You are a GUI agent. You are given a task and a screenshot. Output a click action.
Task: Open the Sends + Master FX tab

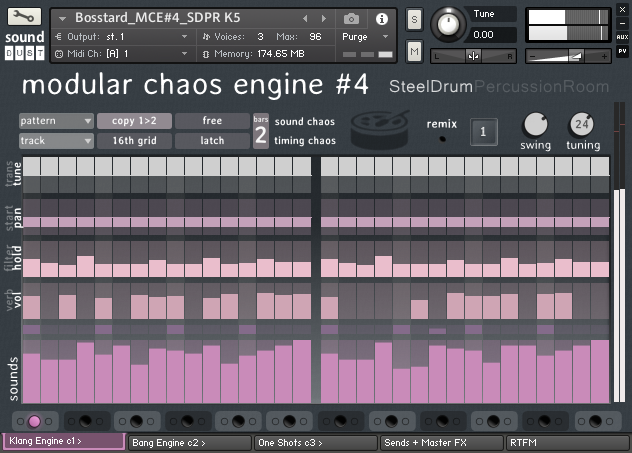[x=442, y=443]
